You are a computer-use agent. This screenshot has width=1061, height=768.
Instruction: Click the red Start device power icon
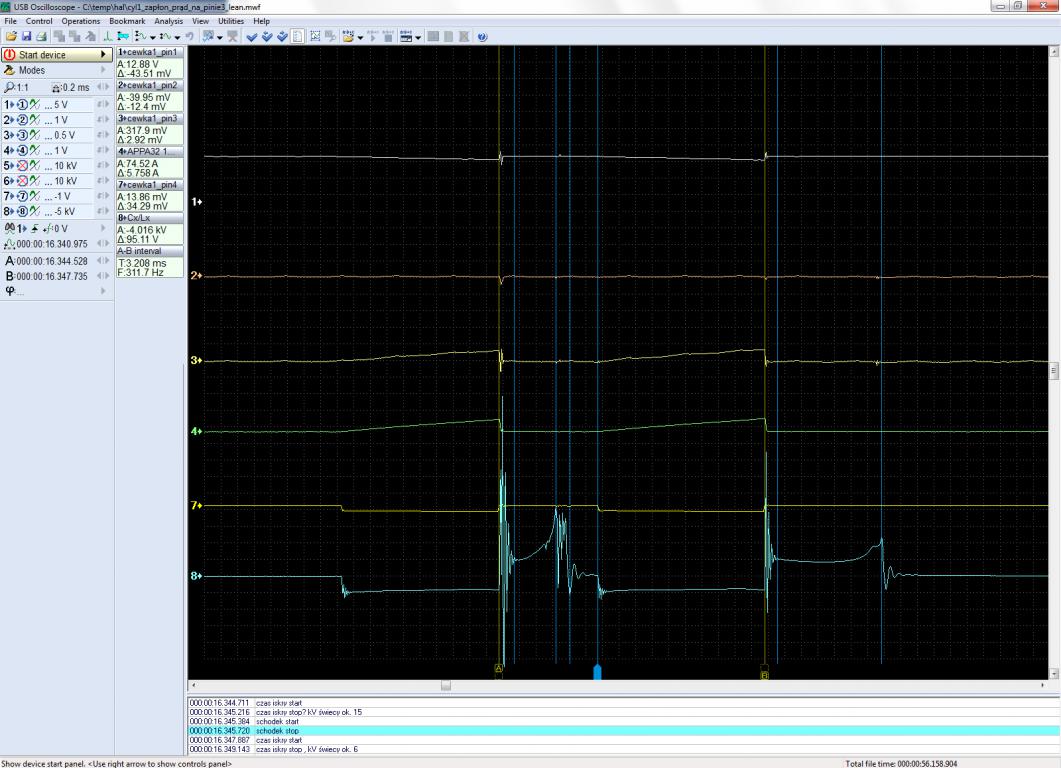point(9,55)
